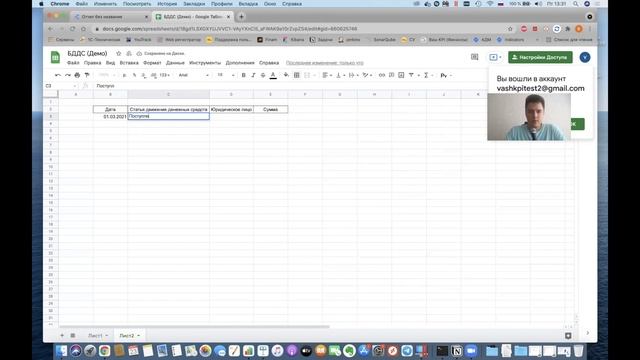Activate the paint format tool
Viewport: 640px width, 360px height.
click(x=87, y=75)
